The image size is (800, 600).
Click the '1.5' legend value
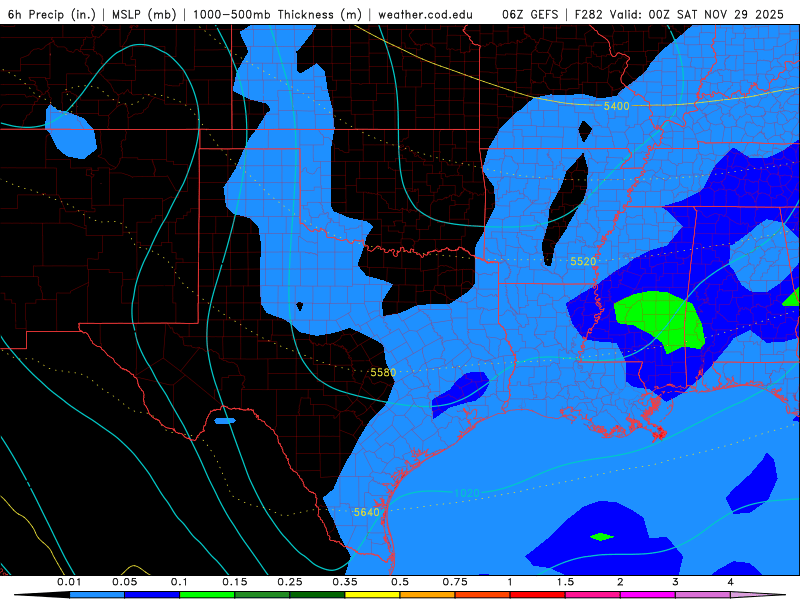click(x=565, y=582)
